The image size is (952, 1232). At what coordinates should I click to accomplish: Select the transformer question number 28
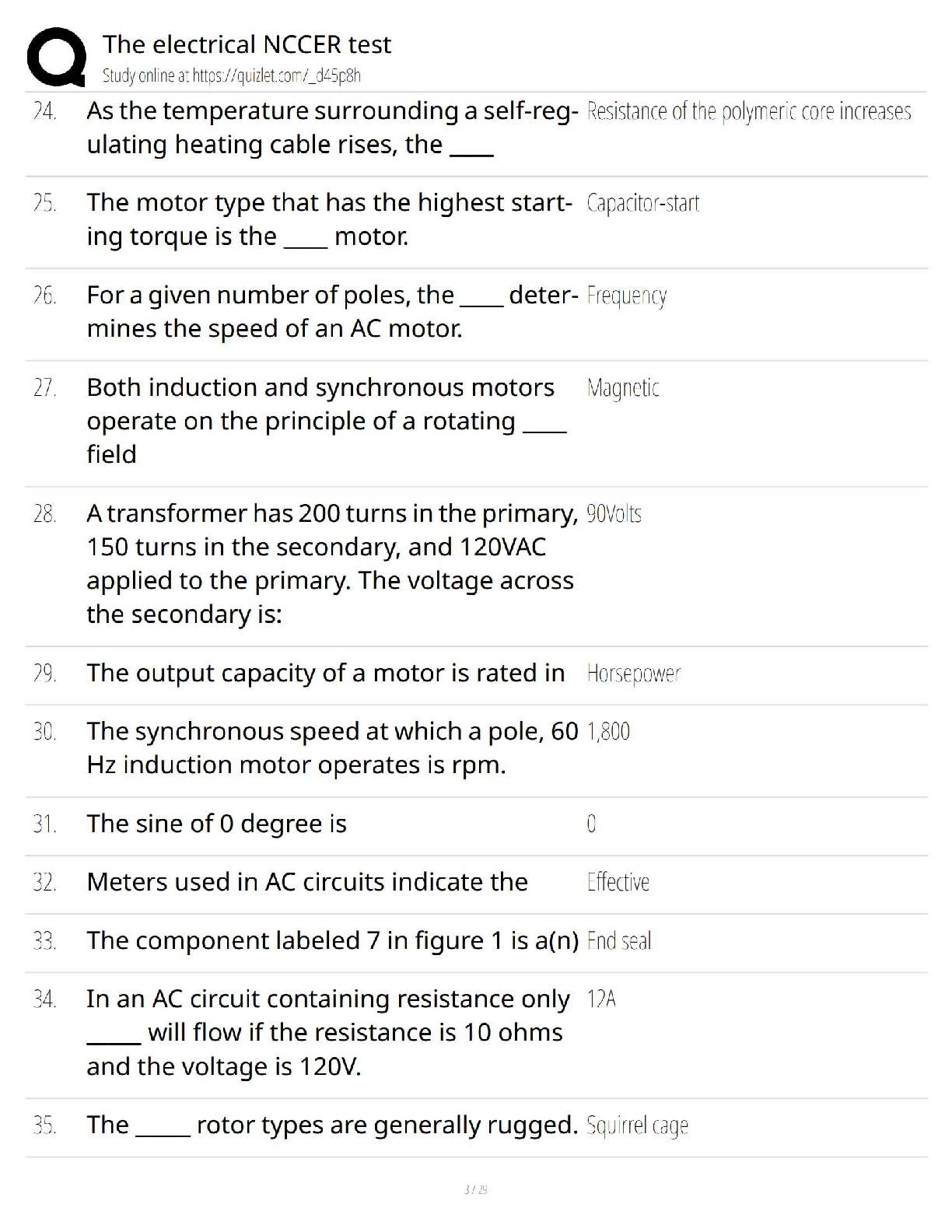click(332, 564)
